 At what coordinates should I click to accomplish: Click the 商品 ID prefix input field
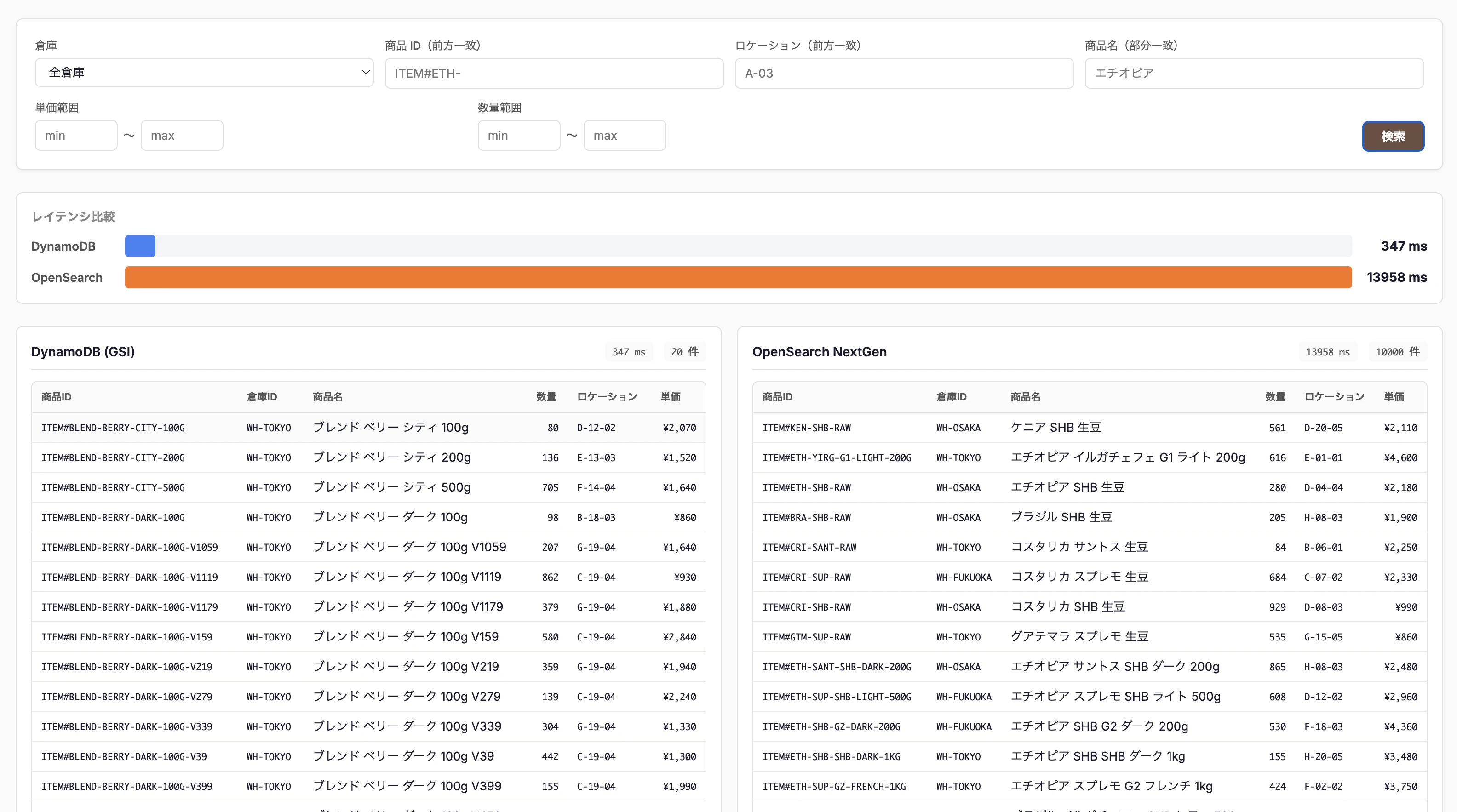[x=554, y=73]
